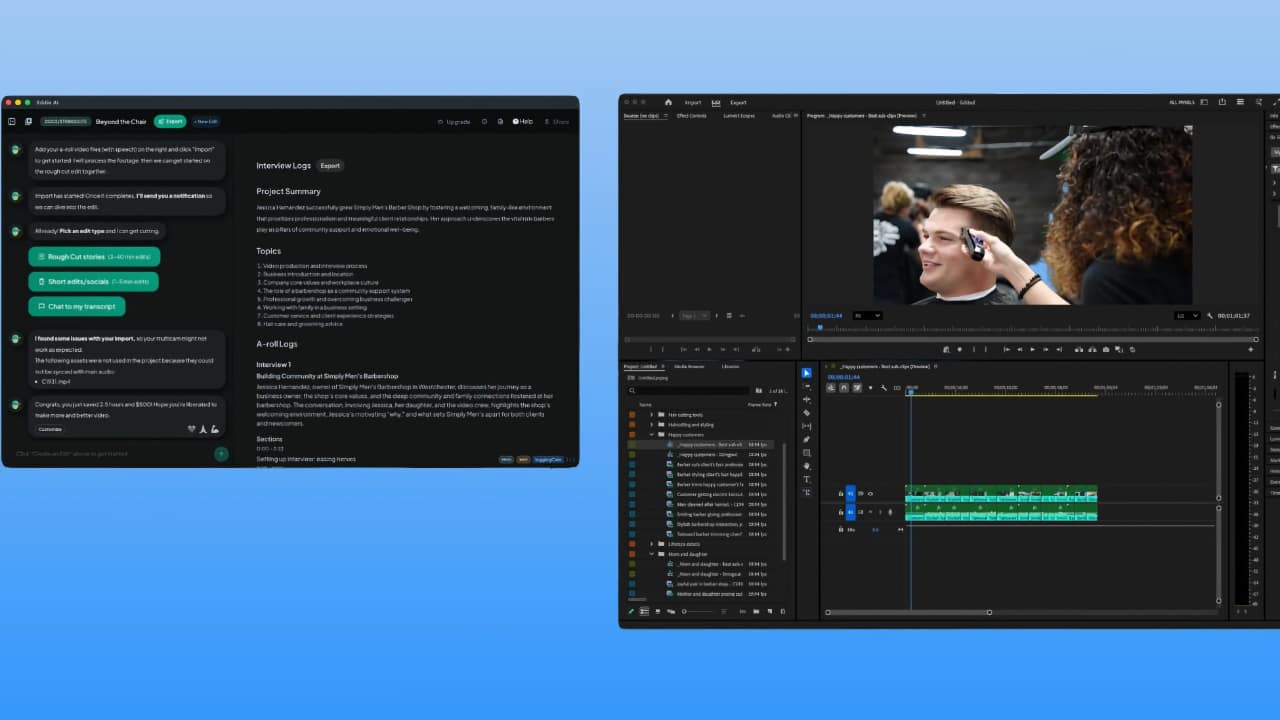1280x720 pixels.
Task: Collapse the Mom and daughter bin
Action: (651, 554)
